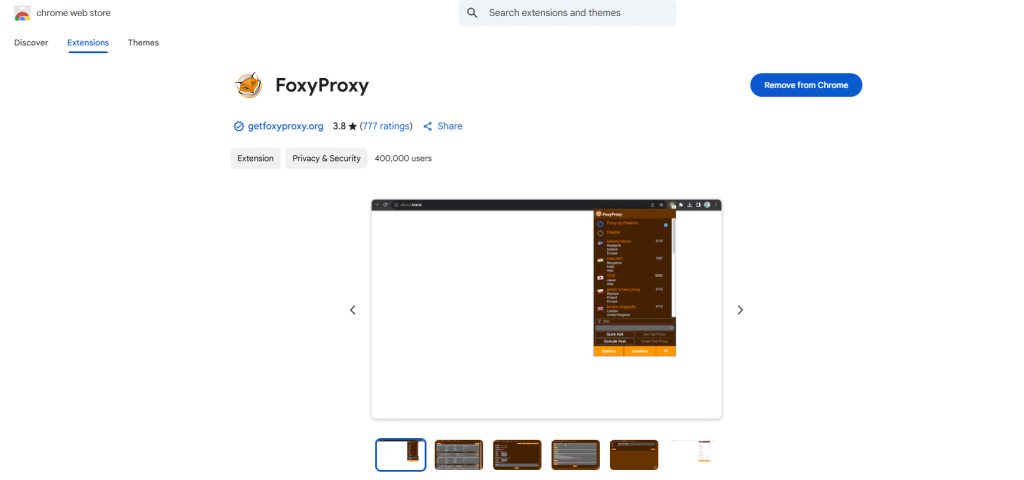Click the 3.8 rating value
The width and height of the screenshot is (1024, 480).
click(339, 126)
